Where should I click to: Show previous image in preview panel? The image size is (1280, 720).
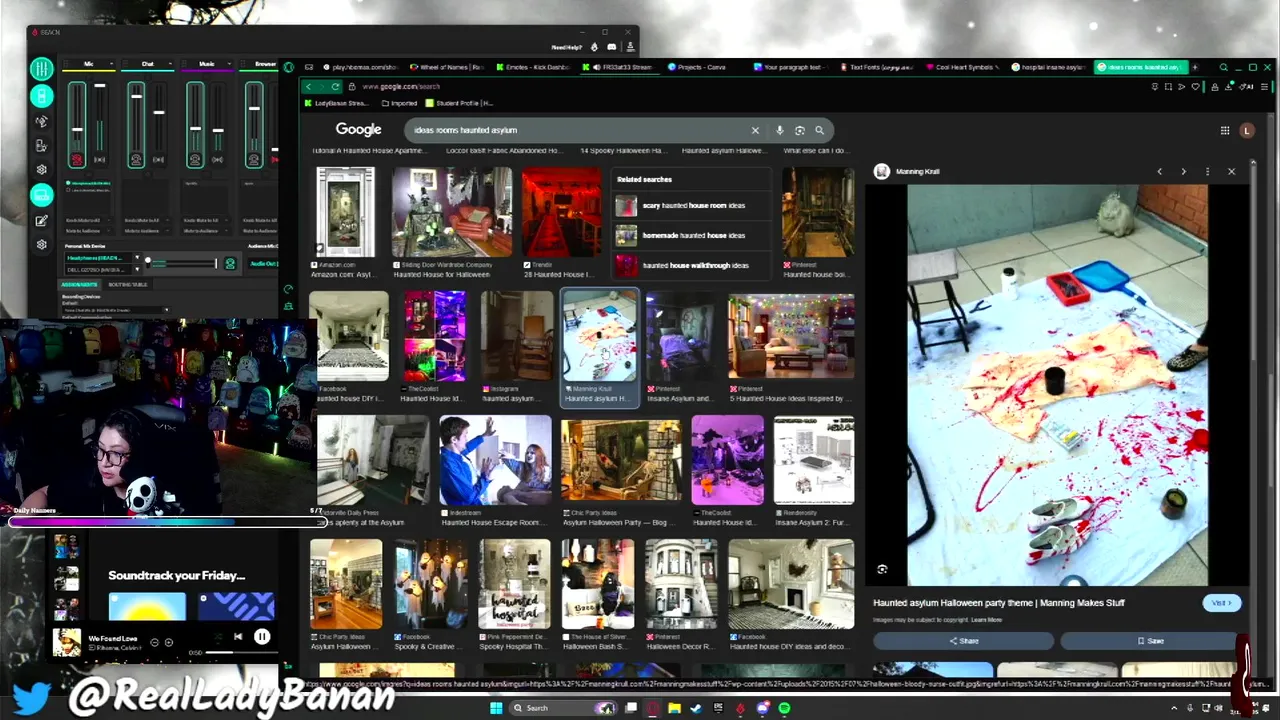click(1159, 171)
